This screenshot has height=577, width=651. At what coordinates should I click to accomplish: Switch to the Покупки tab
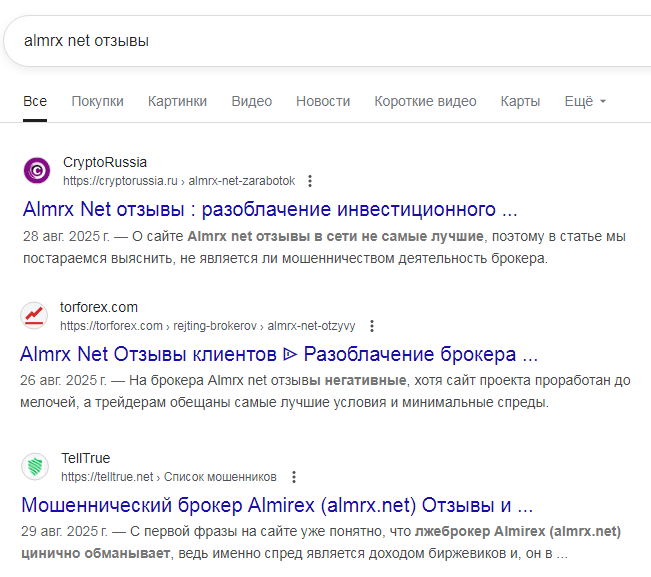(98, 101)
